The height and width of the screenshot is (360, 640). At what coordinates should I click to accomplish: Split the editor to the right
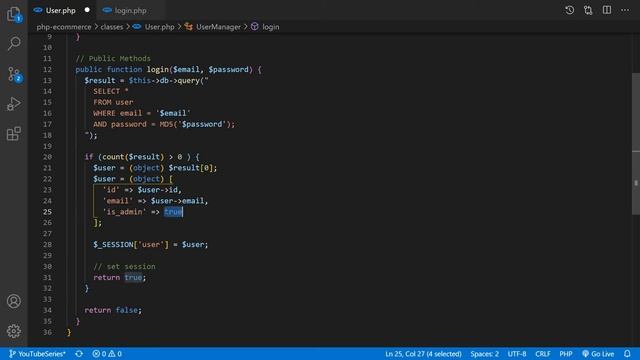pyautogui.click(x=607, y=10)
